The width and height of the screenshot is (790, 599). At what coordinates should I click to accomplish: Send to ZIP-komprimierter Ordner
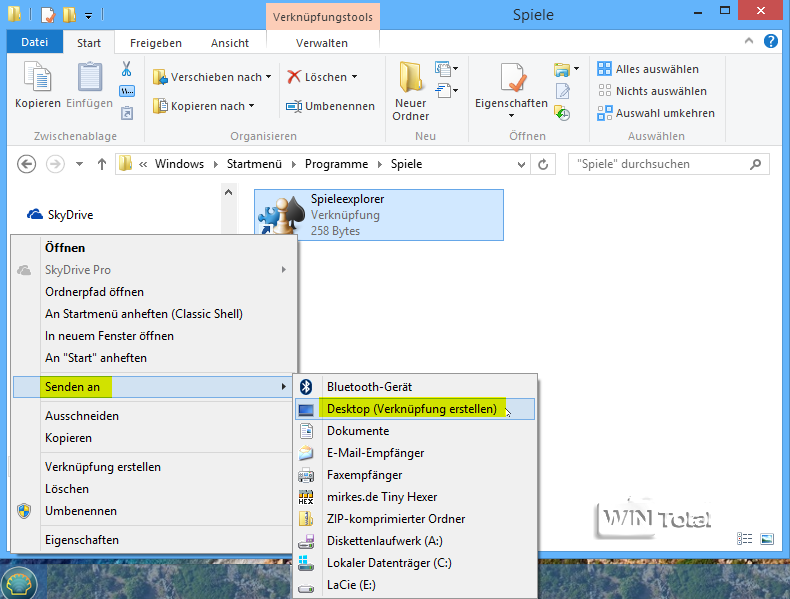[415, 519]
